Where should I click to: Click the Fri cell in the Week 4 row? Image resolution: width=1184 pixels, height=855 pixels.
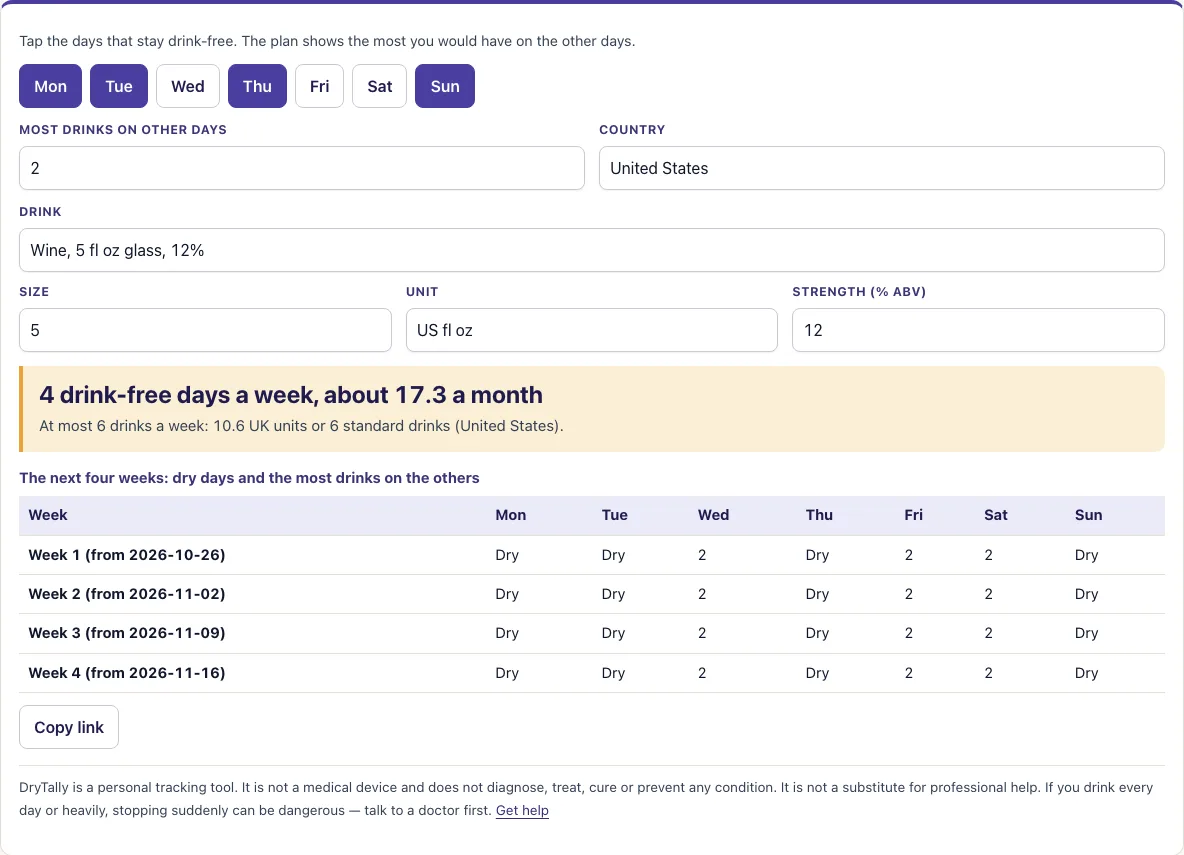[909, 673]
